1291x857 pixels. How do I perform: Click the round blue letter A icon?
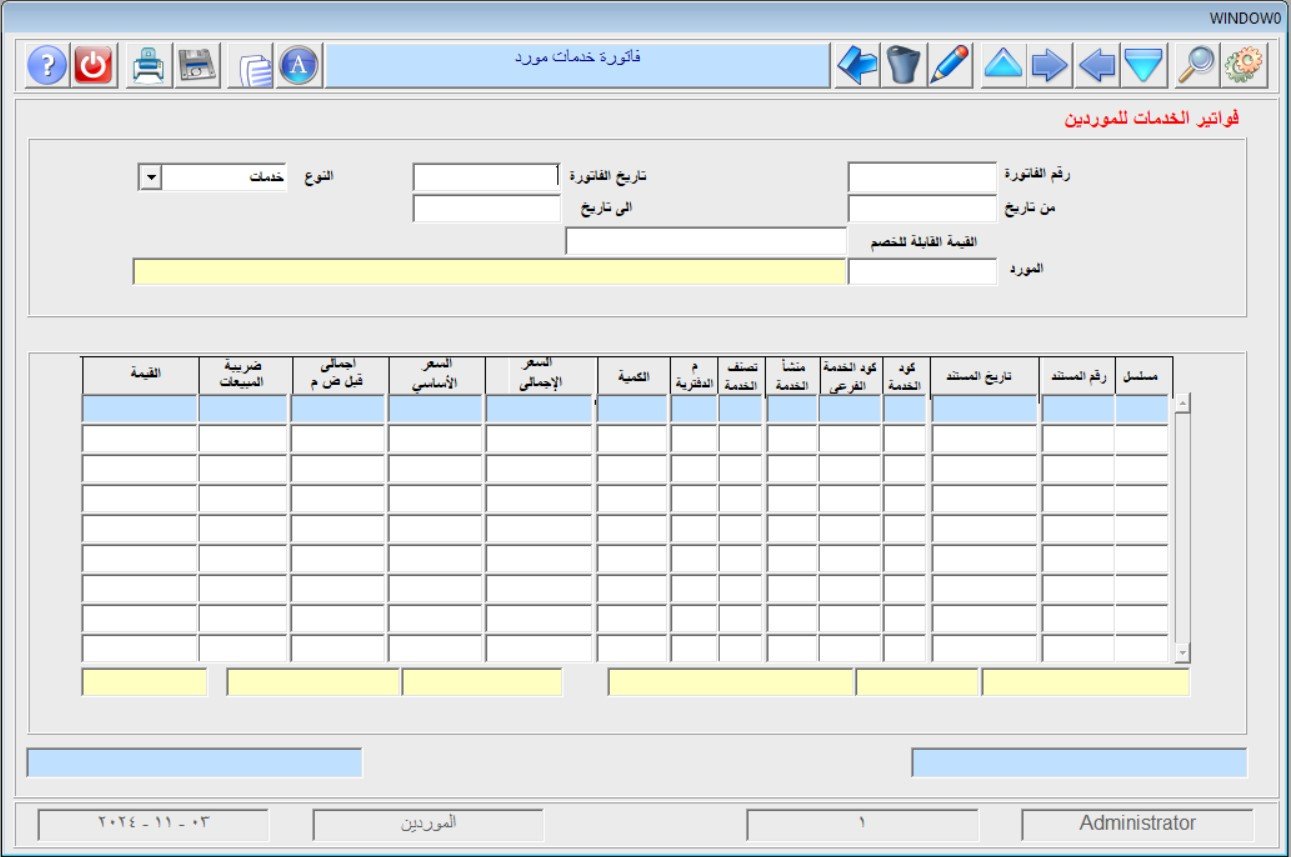299,66
